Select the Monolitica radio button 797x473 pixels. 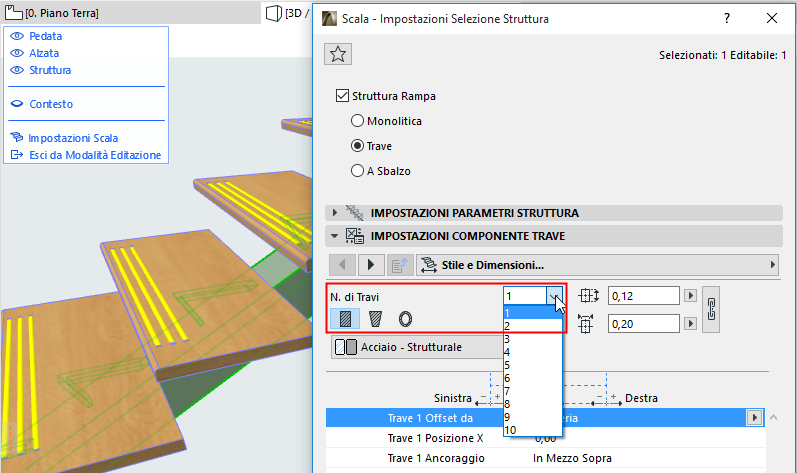(x=357, y=121)
